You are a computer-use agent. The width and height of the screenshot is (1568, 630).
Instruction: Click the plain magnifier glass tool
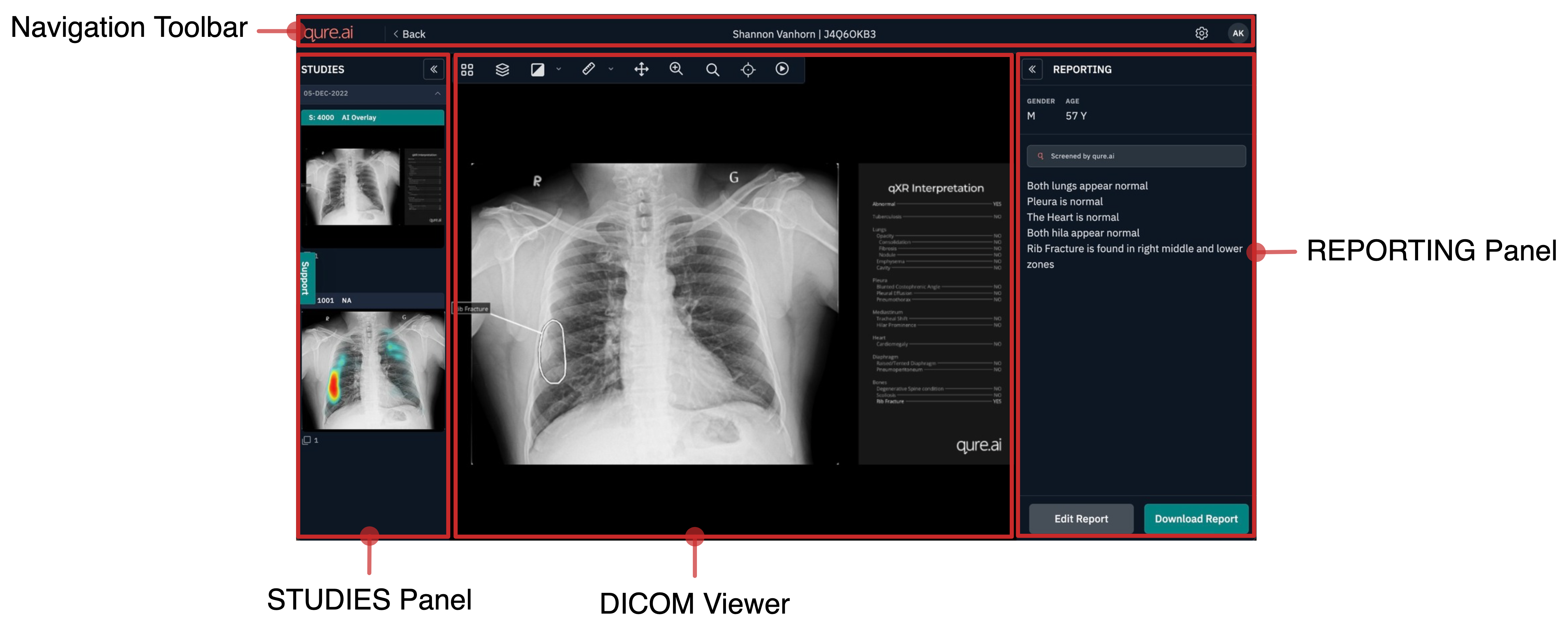712,70
